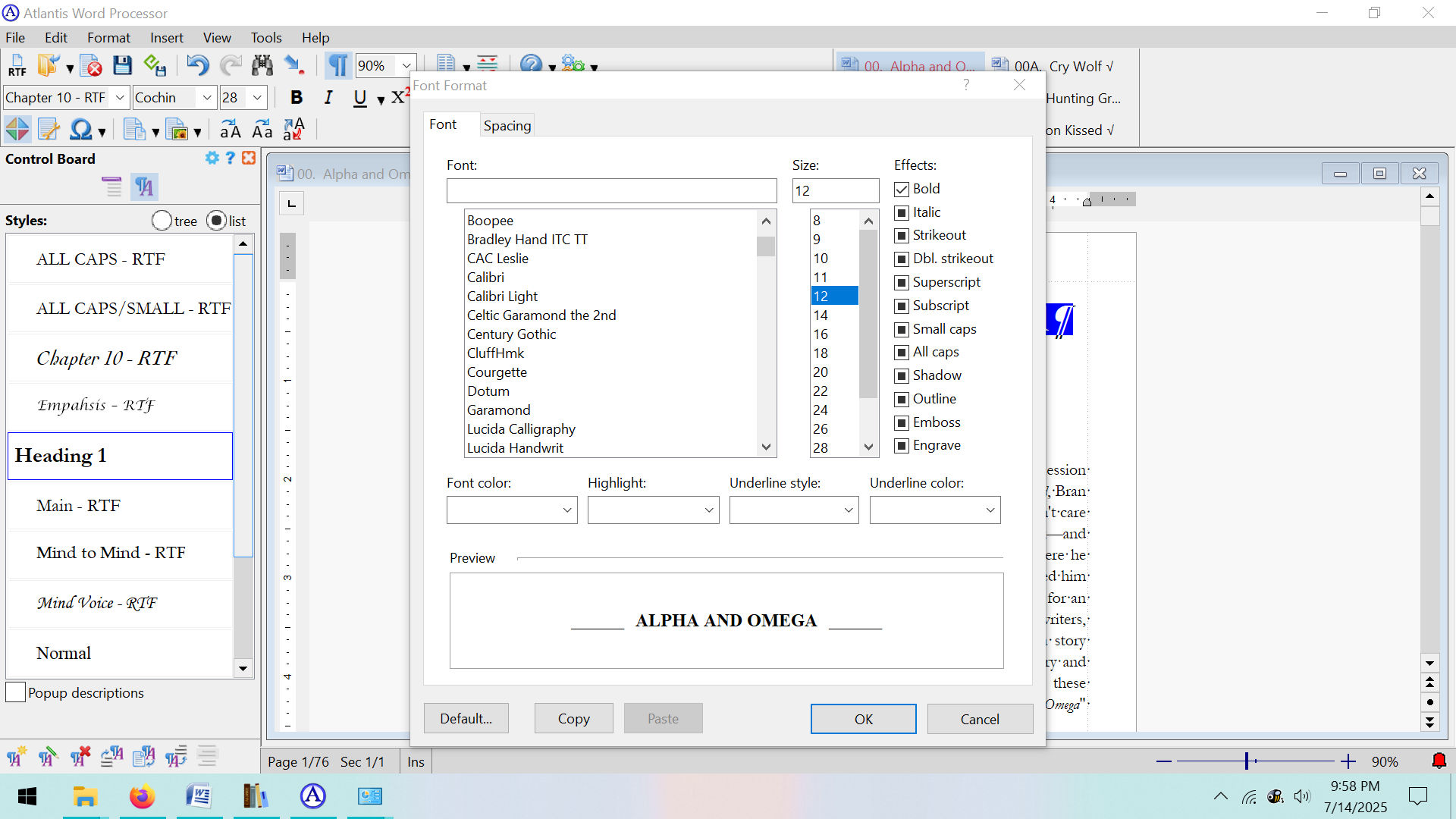The width and height of the screenshot is (1456, 819).
Task: Apply italic with the I toolbar button
Action: coord(328,98)
